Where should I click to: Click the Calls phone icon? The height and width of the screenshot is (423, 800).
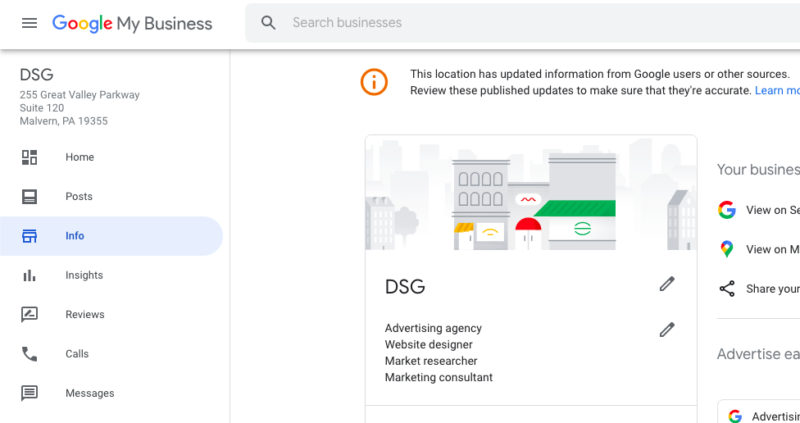pyautogui.click(x=29, y=354)
